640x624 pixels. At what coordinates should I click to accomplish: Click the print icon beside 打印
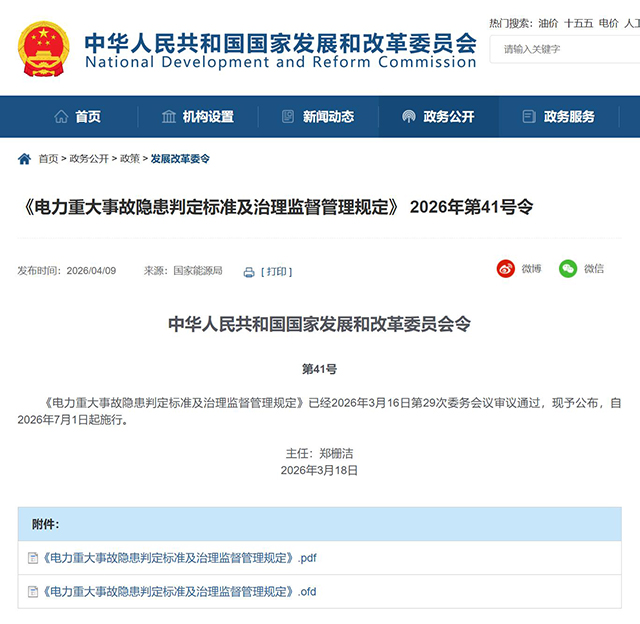click(x=247, y=271)
